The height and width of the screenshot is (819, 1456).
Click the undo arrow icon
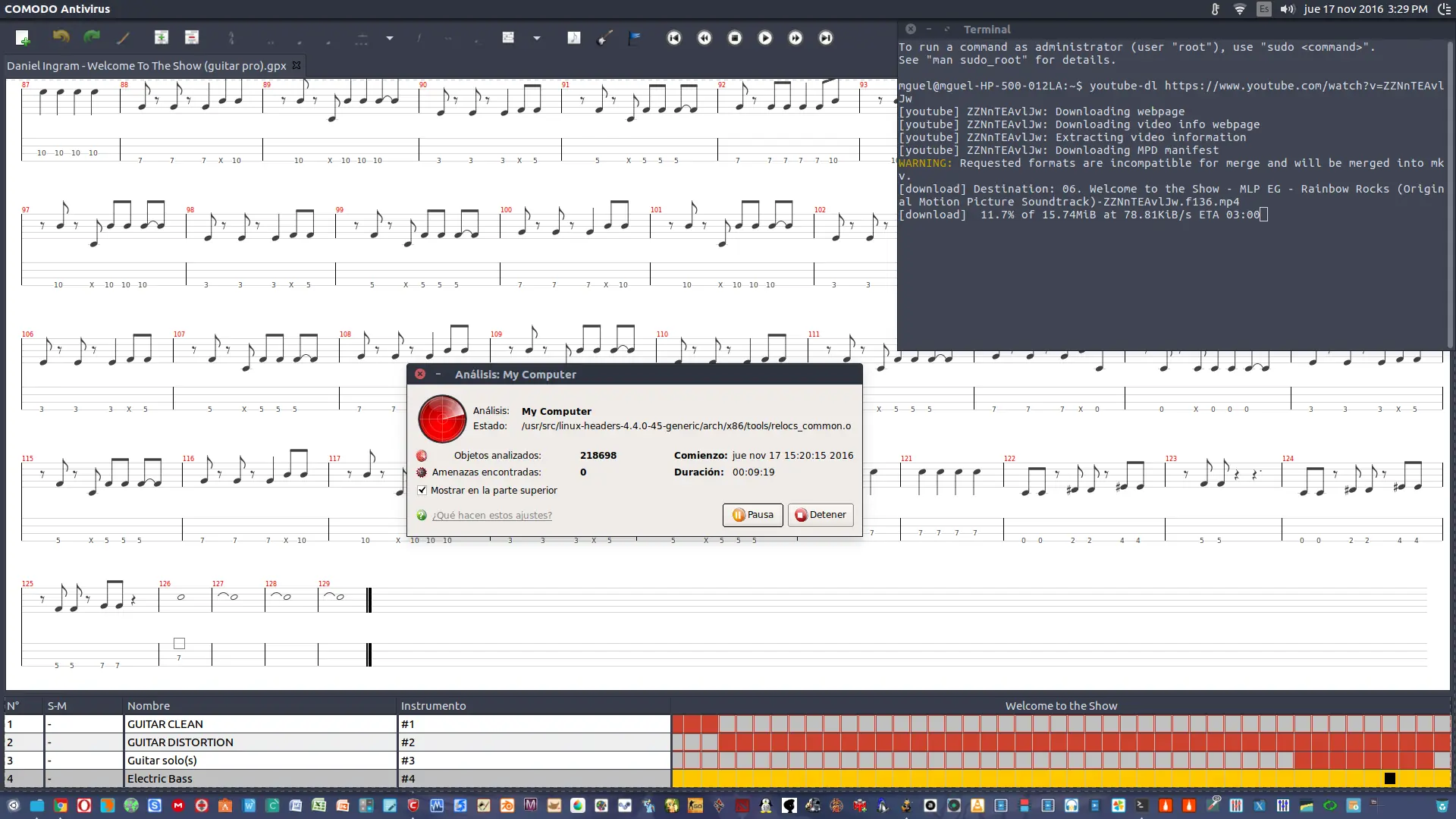point(61,37)
